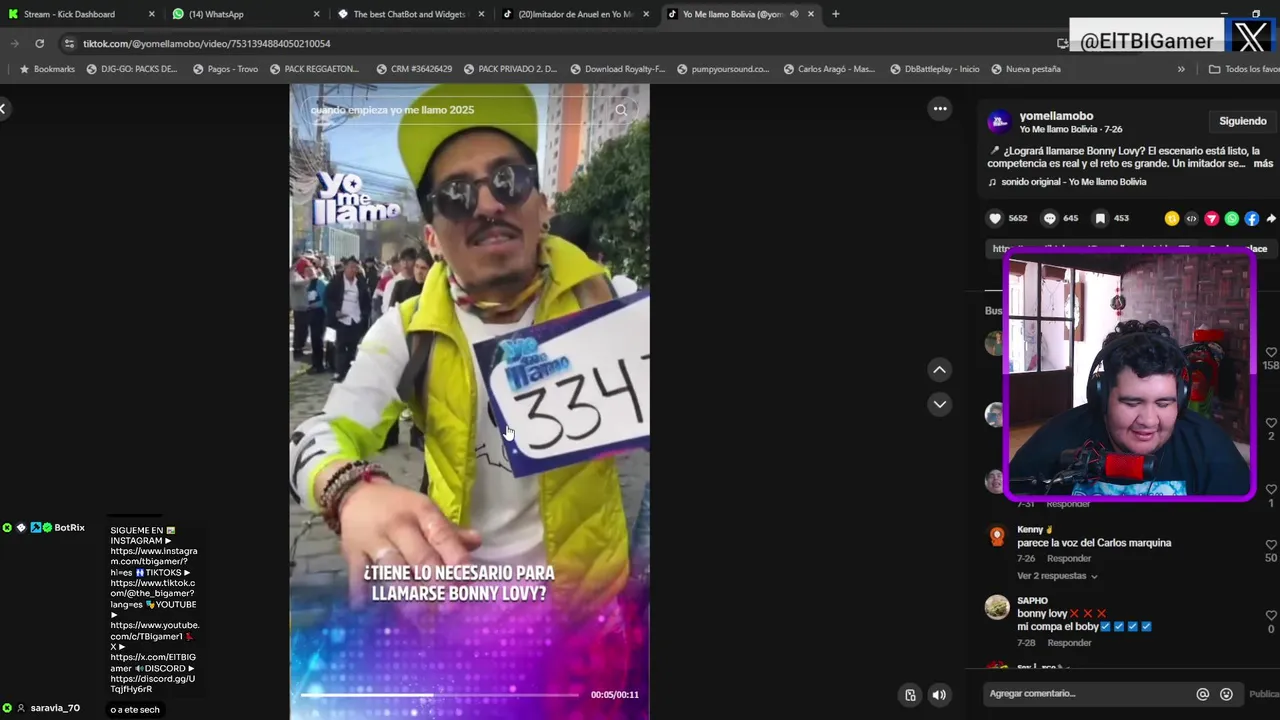The image size is (1280, 720).
Task: Save video using the bookmark icon showing 453
Action: click(1100, 218)
